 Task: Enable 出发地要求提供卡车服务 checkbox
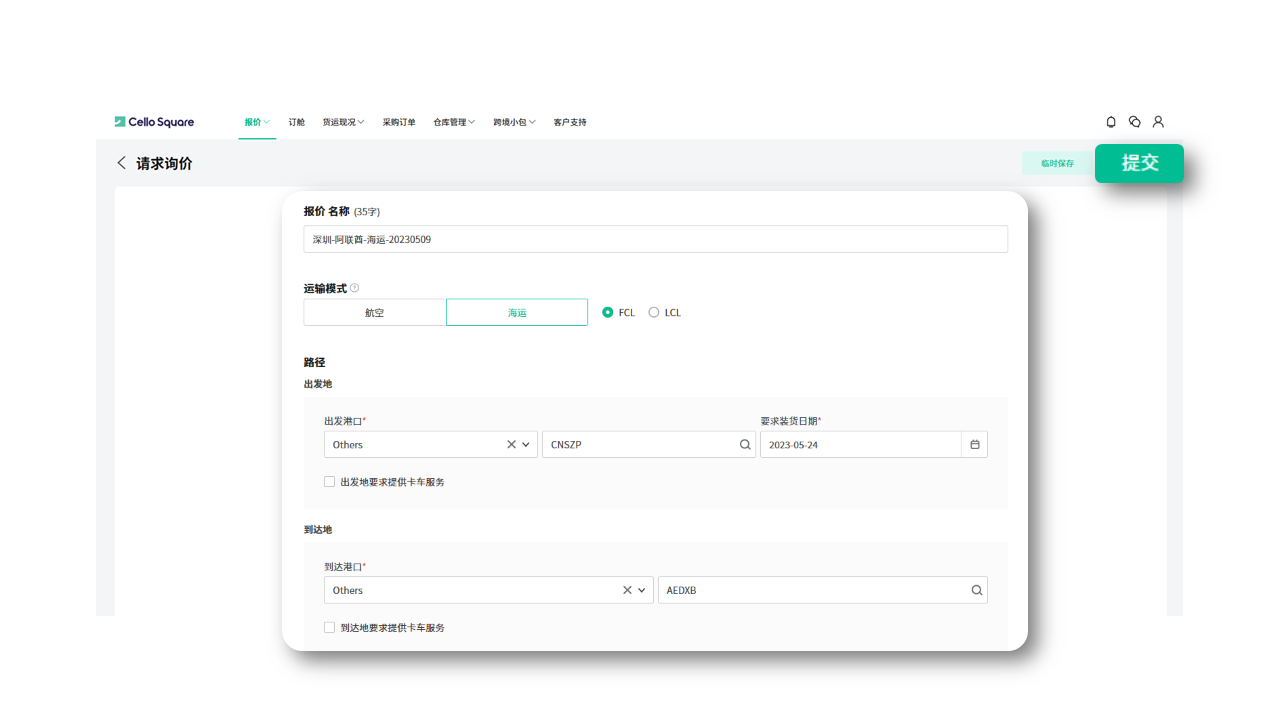[330, 482]
